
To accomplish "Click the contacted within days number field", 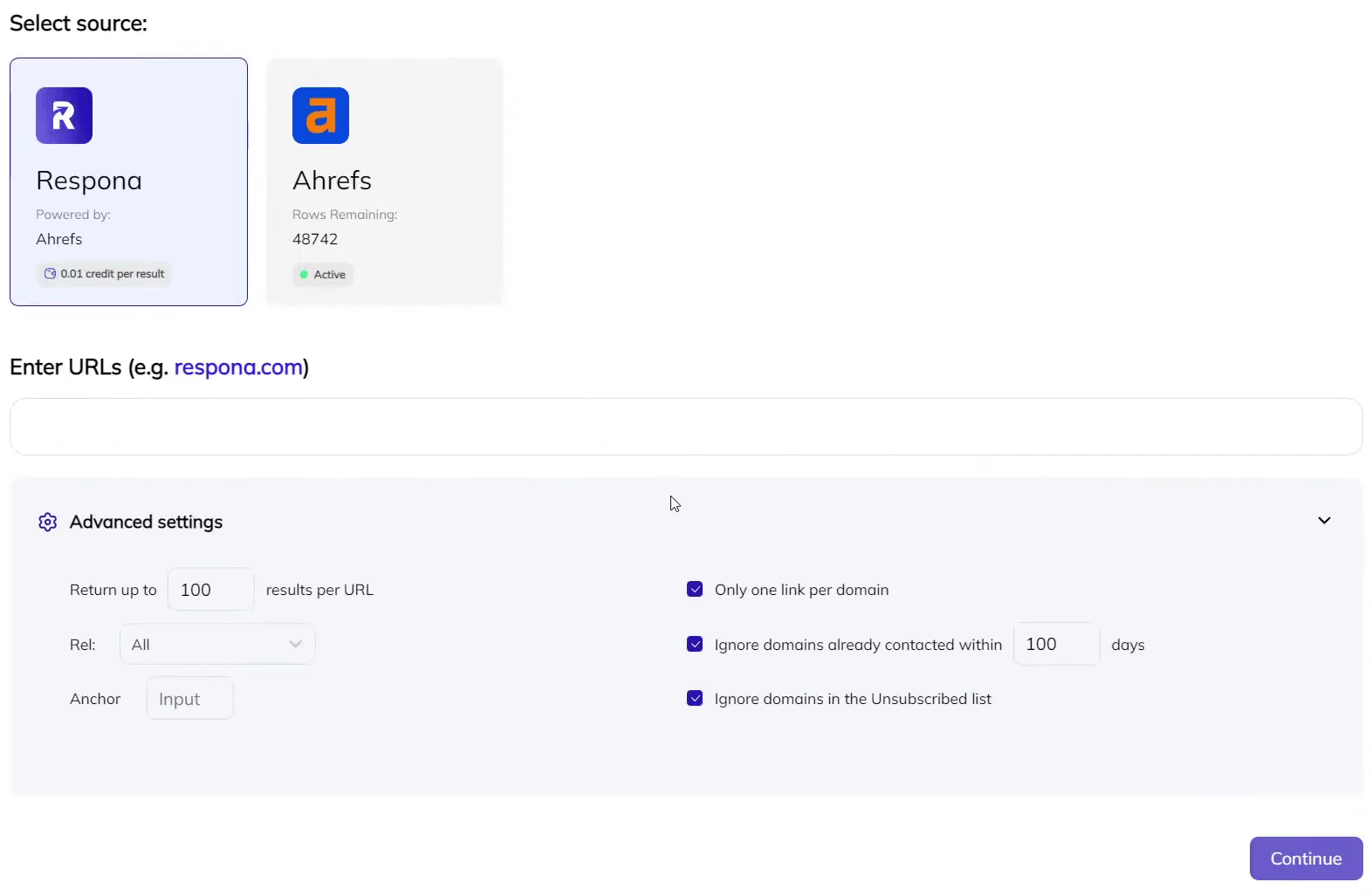I will pyautogui.click(x=1056, y=644).
